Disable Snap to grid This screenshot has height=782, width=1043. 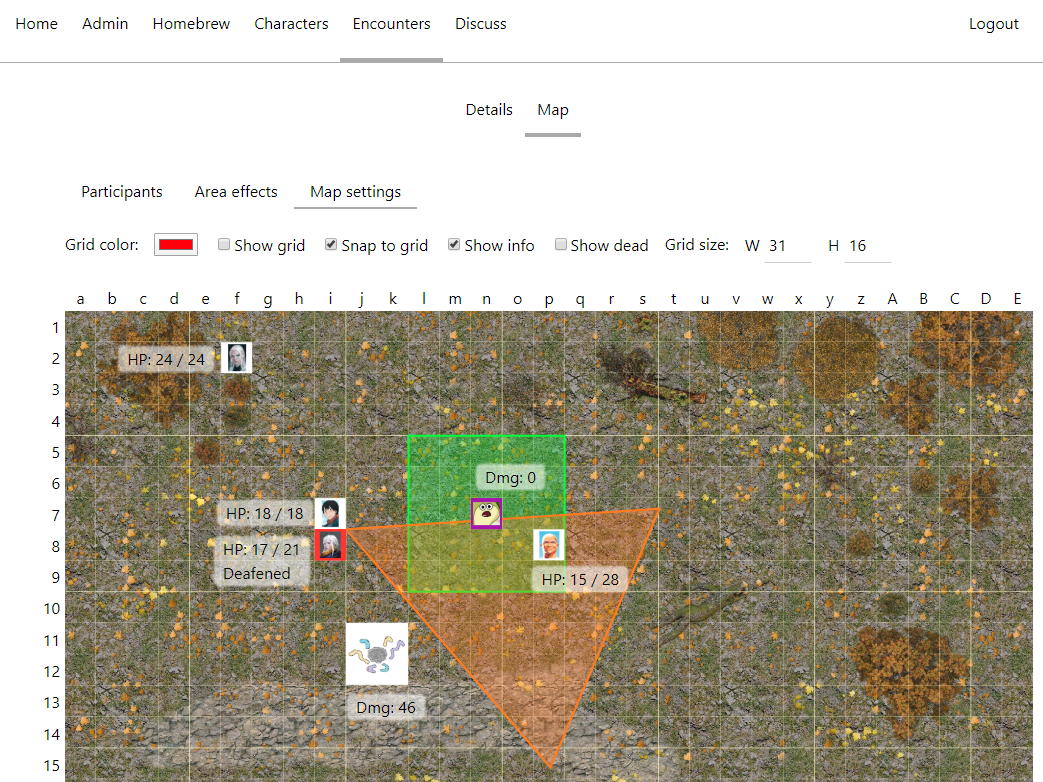pos(331,244)
